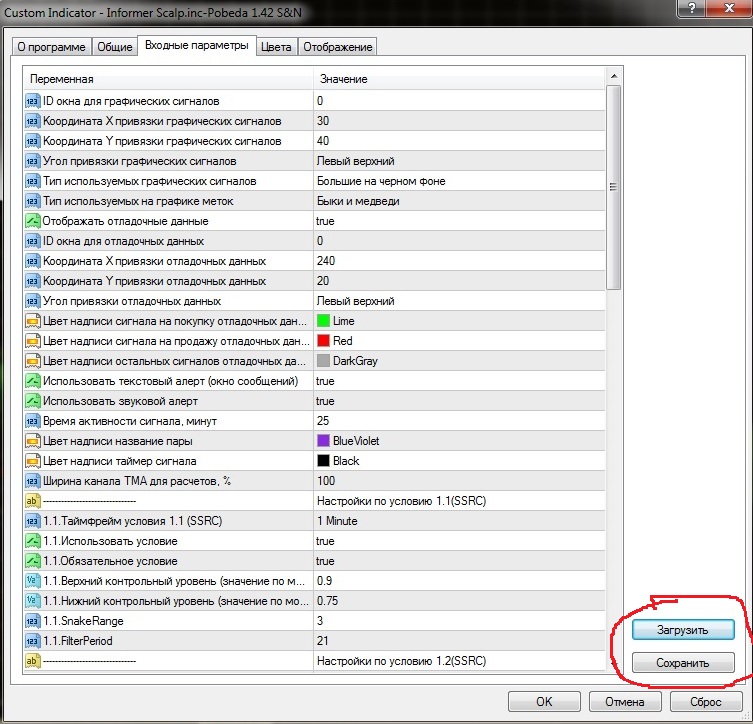Click the color icon beside Цвет надписи остальных сигналов
The height and width of the screenshot is (724, 753).
click(x=32, y=362)
